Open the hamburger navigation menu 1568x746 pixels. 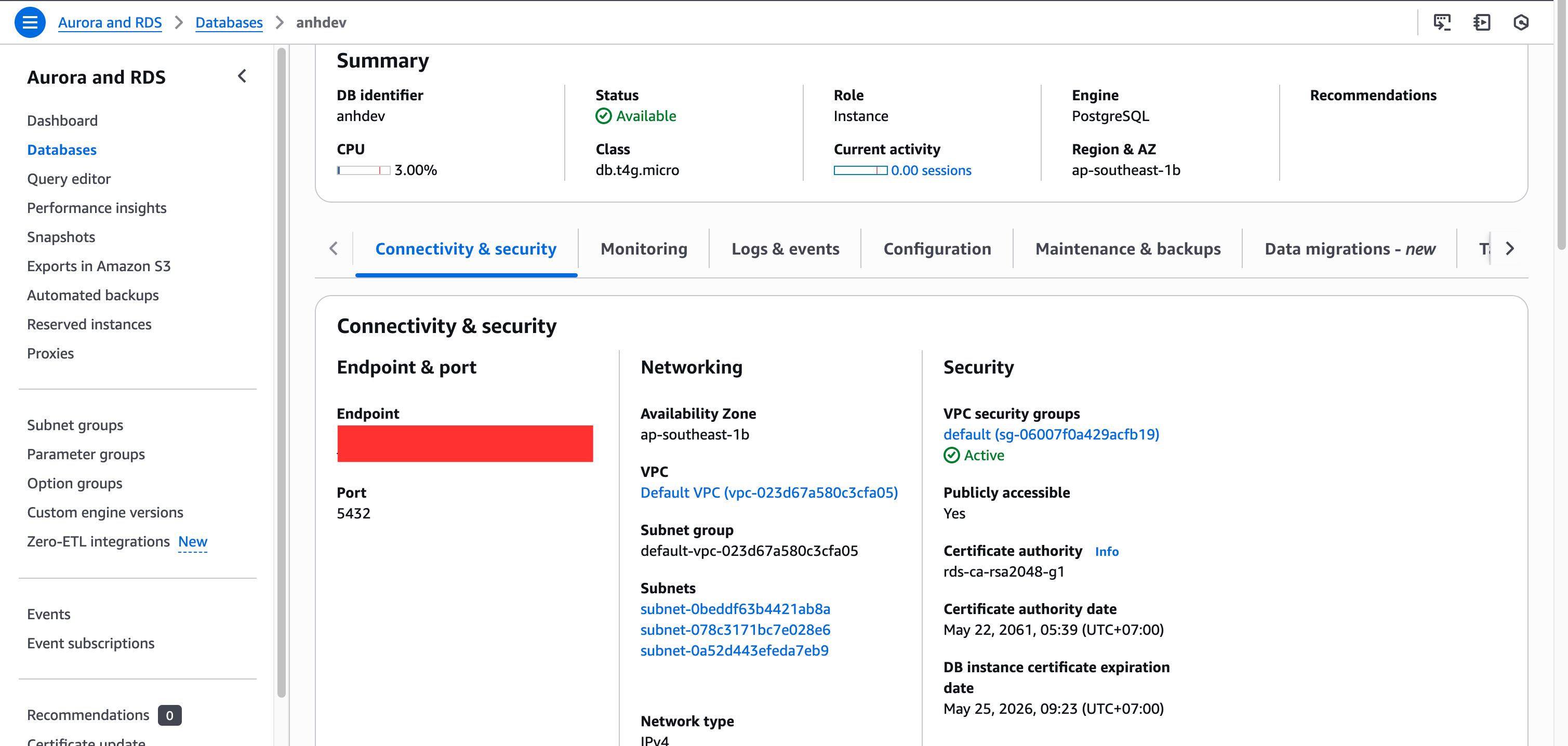tap(29, 22)
